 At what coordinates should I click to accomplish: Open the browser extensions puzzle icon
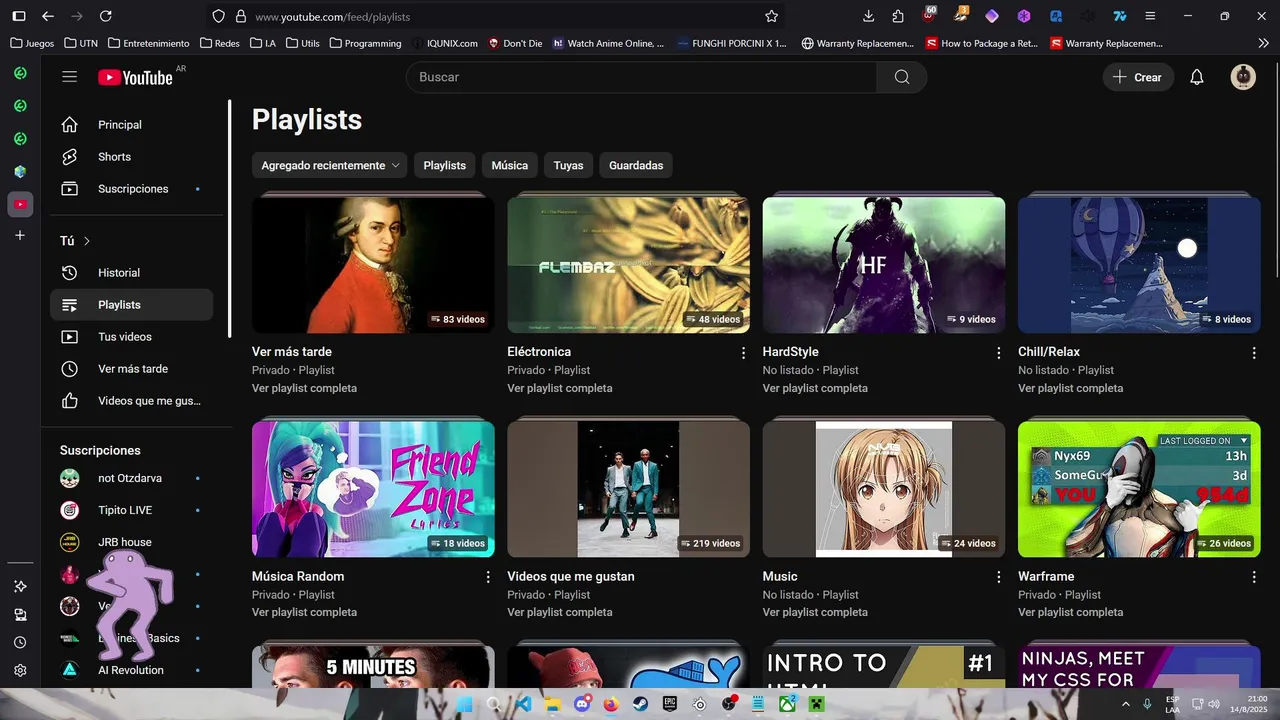point(898,16)
